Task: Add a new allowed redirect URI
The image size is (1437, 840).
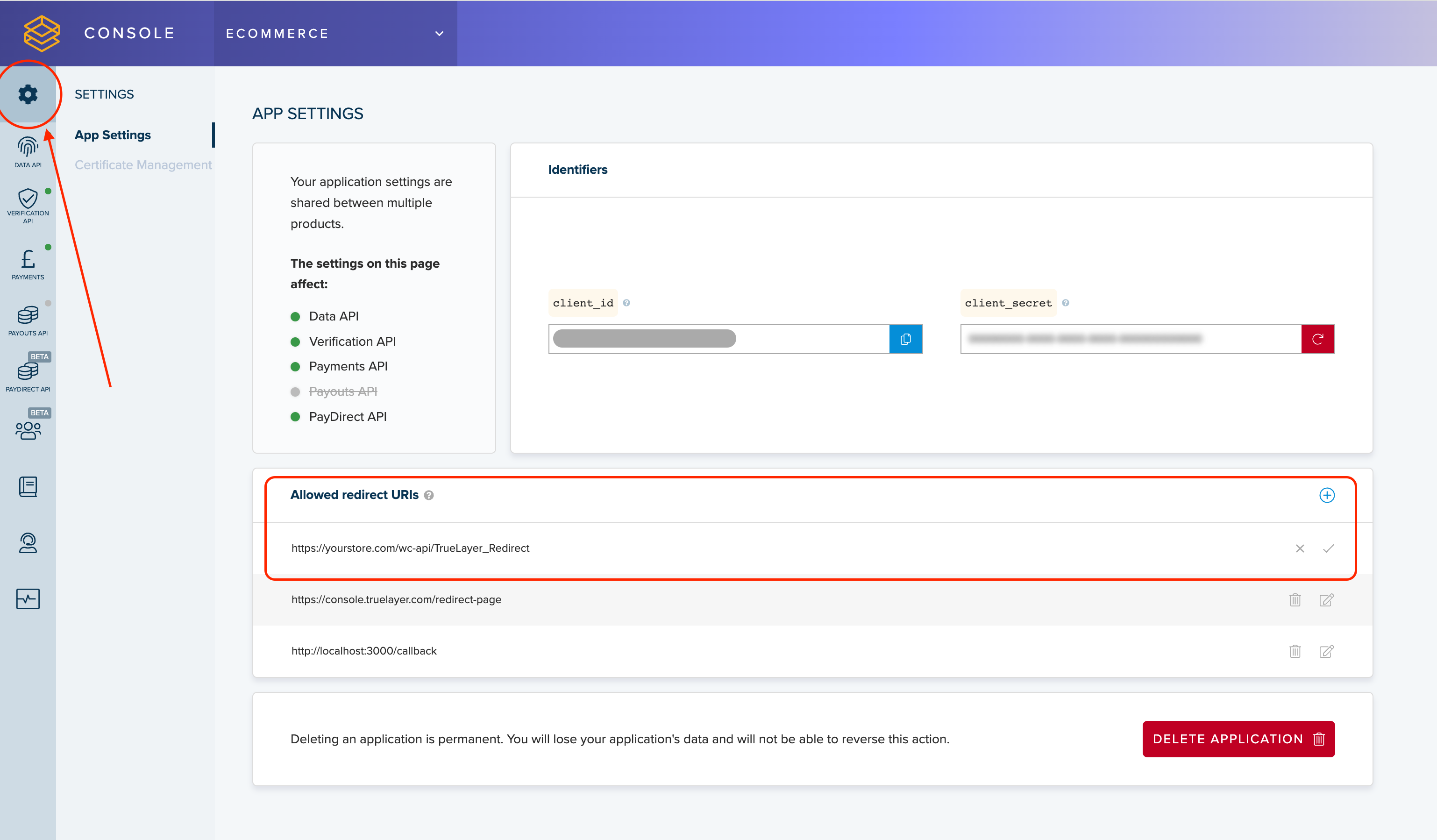Action: click(x=1326, y=495)
